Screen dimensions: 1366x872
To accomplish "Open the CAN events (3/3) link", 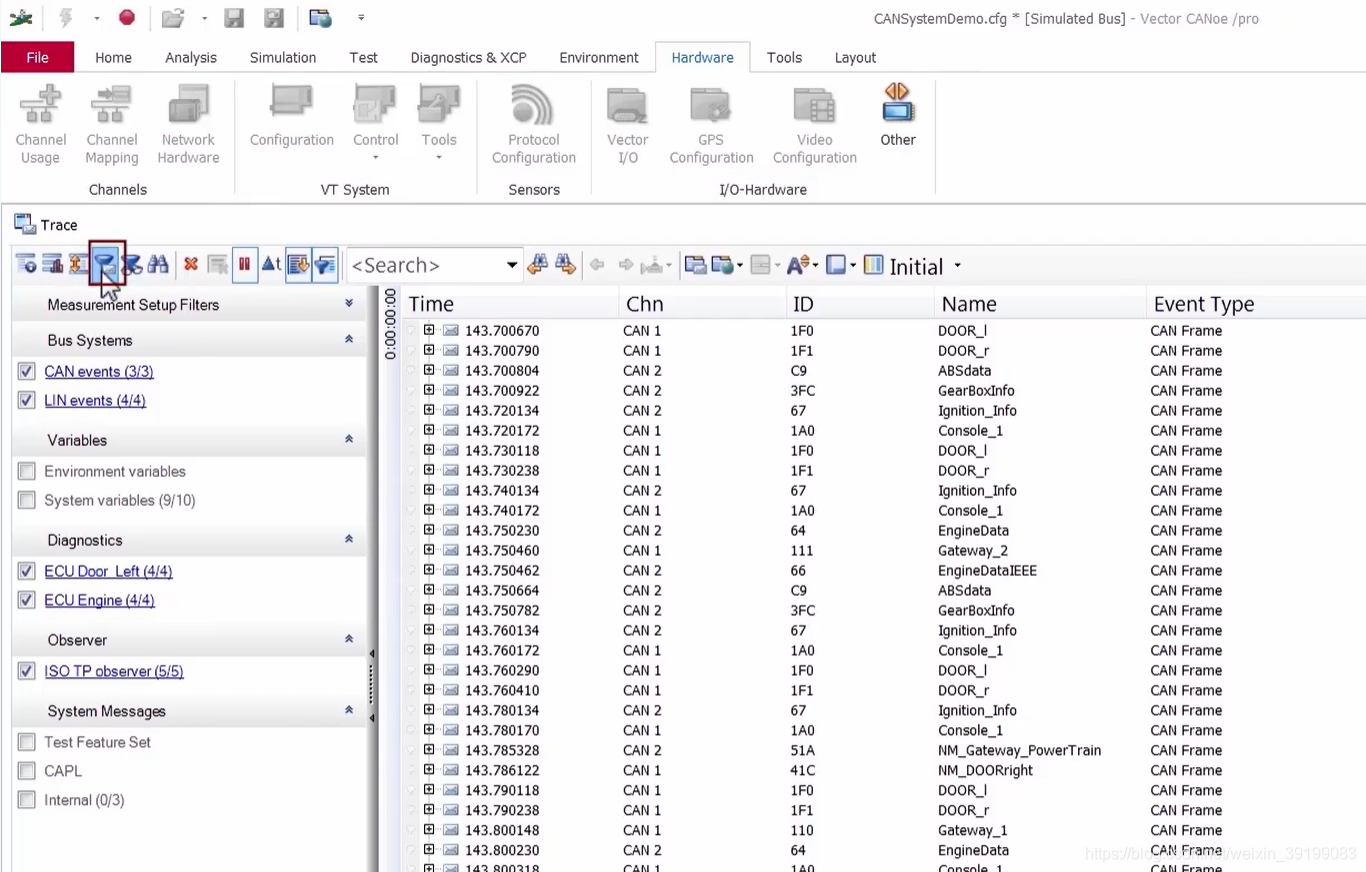I will 99,371.
